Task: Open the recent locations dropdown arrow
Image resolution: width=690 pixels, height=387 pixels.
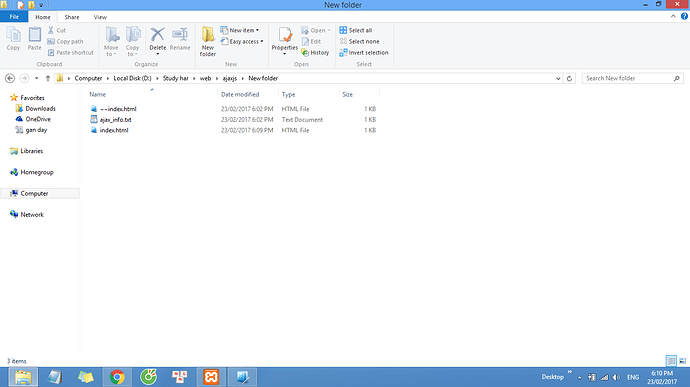Action: (37, 78)
